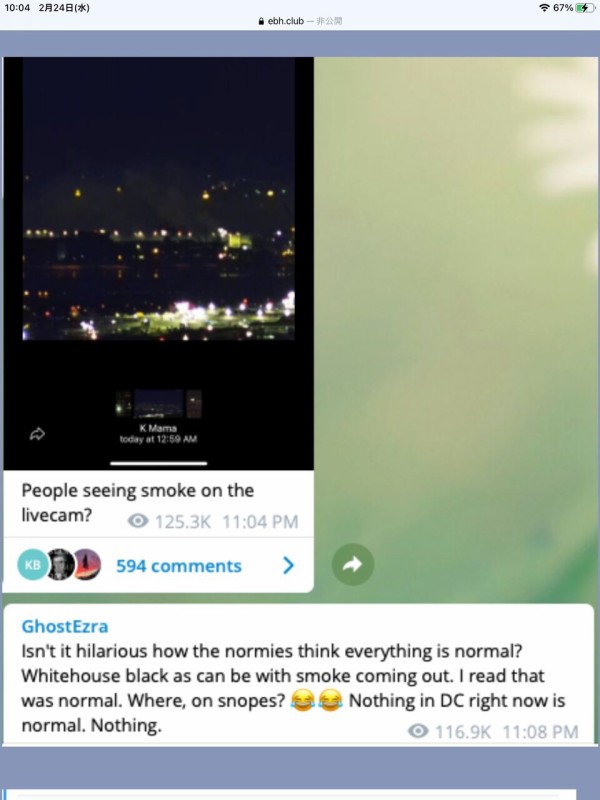Tap the 10:04 clock in status bar
This screenshot has width=600, height=800.
pos(17,8)
